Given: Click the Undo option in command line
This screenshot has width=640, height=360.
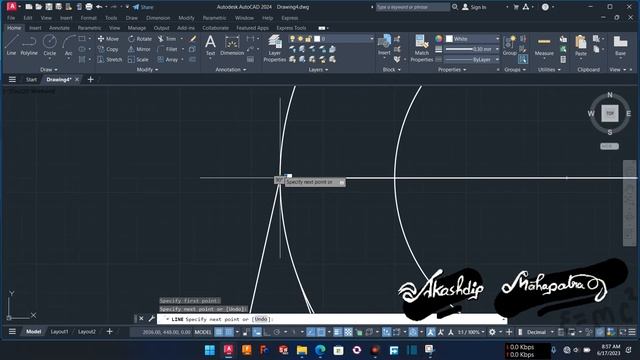Looking at the screenshot, I should [262, 319].
